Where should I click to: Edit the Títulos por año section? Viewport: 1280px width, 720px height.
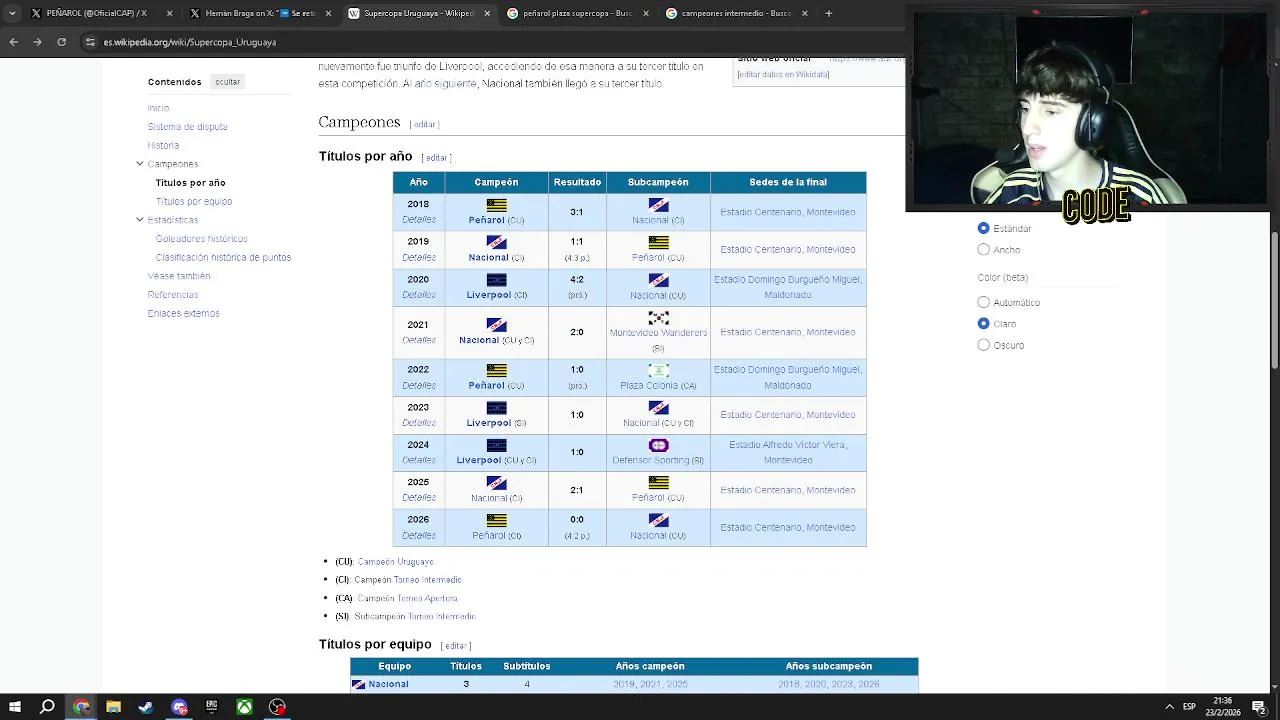coord(436,158)
